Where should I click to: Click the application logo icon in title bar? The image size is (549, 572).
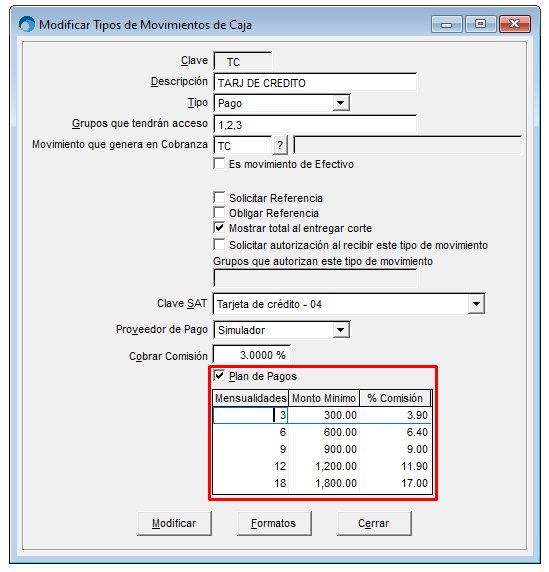tap(27, 24)
